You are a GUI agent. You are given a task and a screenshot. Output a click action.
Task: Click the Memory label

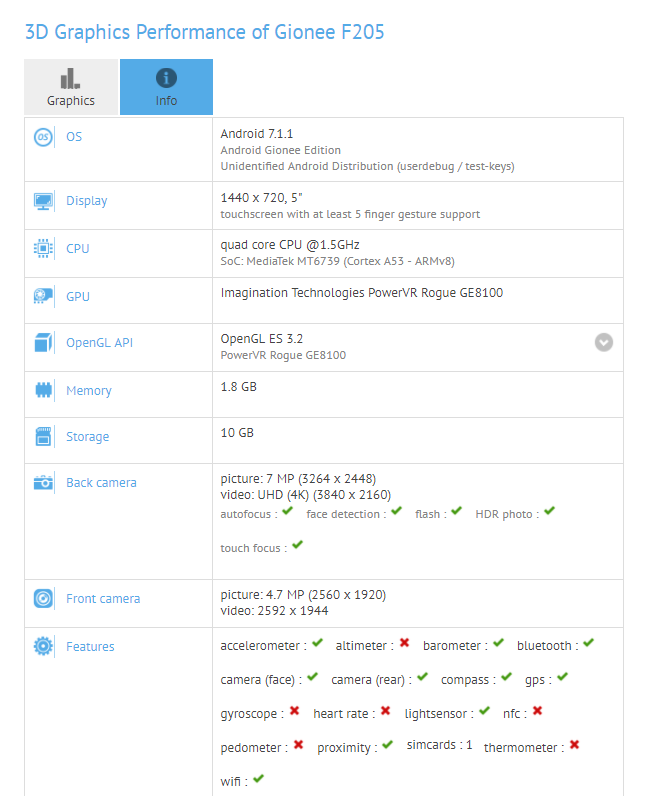(89, 391)
